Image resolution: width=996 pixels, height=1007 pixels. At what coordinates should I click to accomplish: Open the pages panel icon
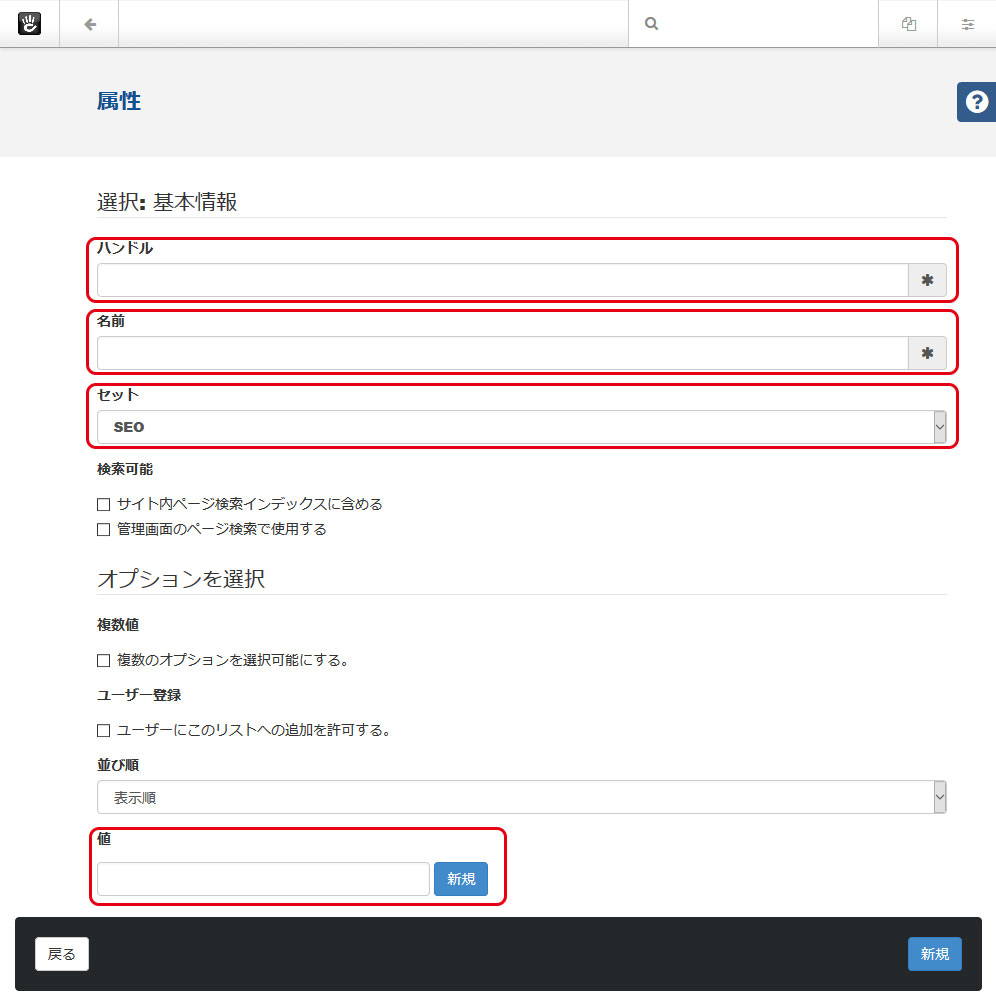[x=909, y=24]
